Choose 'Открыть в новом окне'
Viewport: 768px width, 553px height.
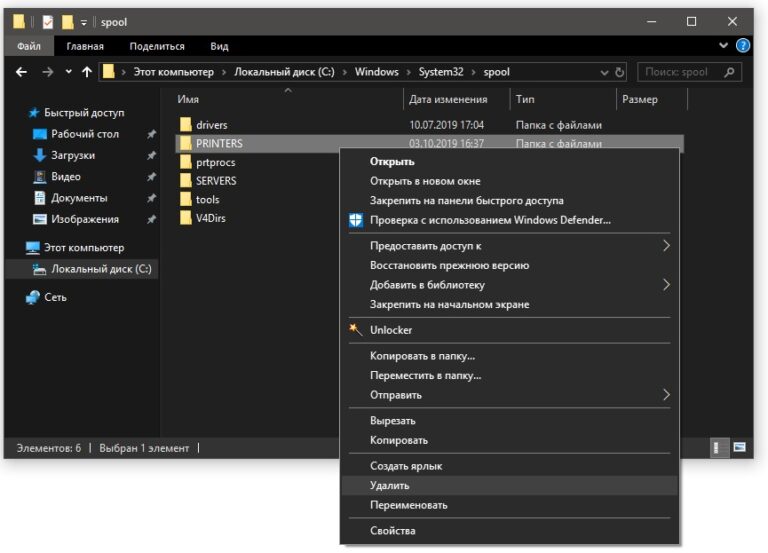pos(509,181)
